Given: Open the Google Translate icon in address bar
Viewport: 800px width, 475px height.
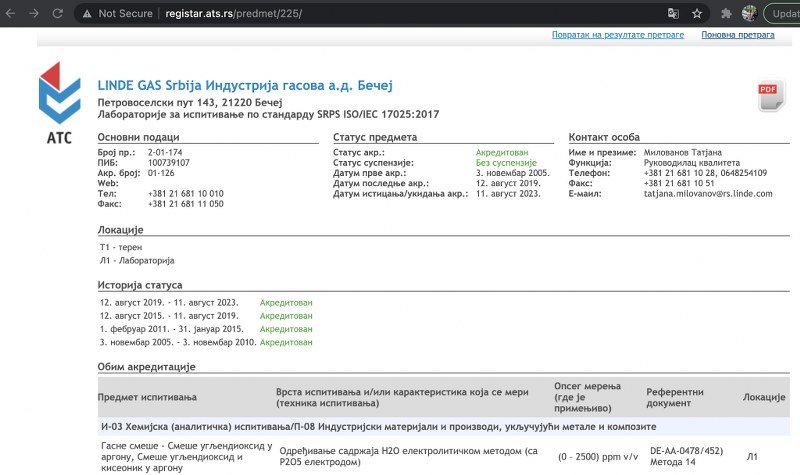Looking at the screenshot, I should pyautogui.click(x=674, y=14).
